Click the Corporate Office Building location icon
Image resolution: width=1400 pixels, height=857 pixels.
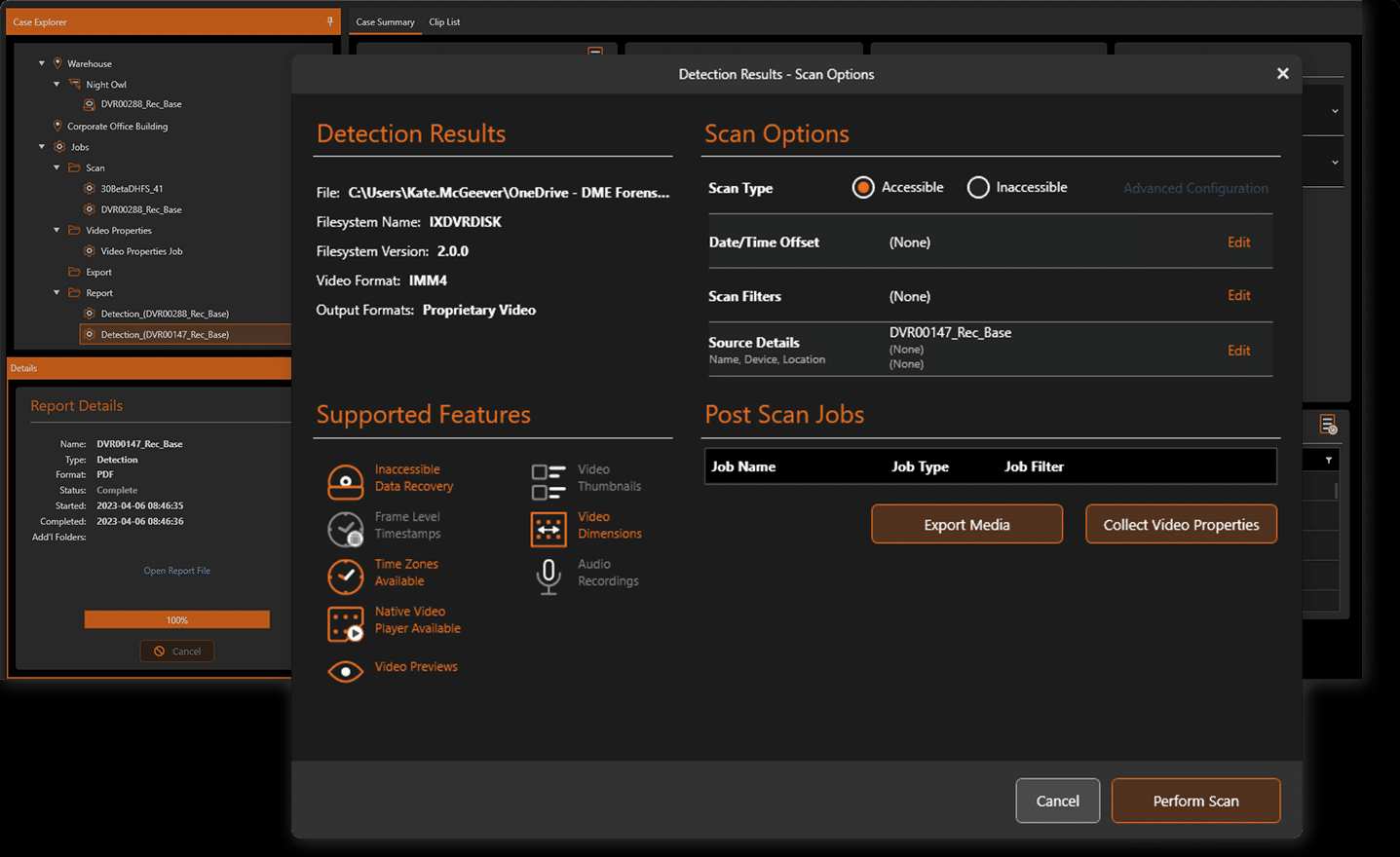57,126
